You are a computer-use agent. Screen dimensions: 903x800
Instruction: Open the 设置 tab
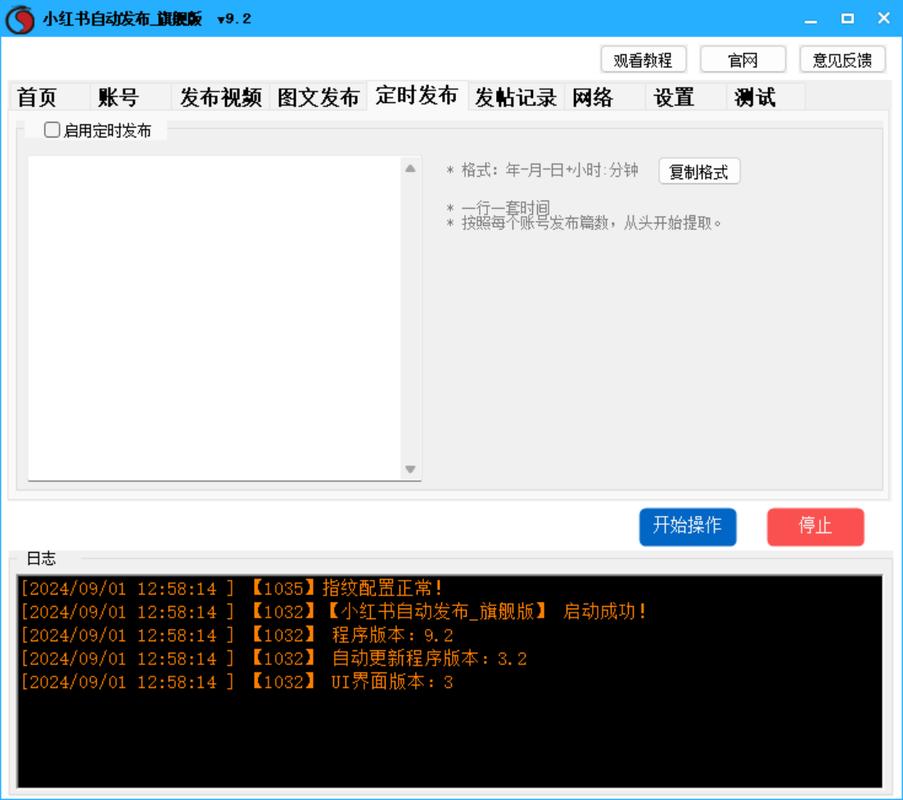click(673, 97)
